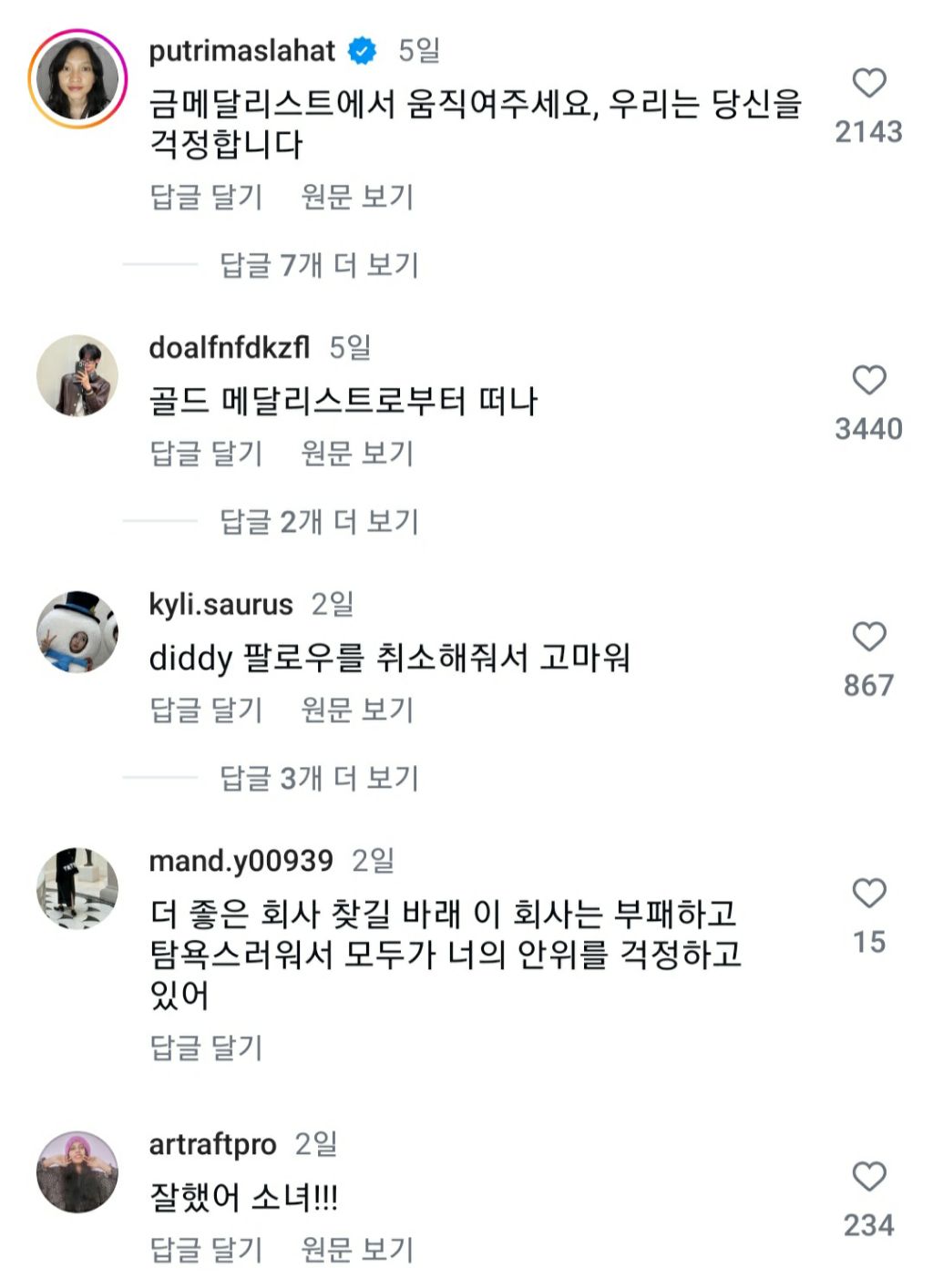Show 답글 3개 더 보기 replies
This screenshot has width=933, height=1288.
pos(318,779)
